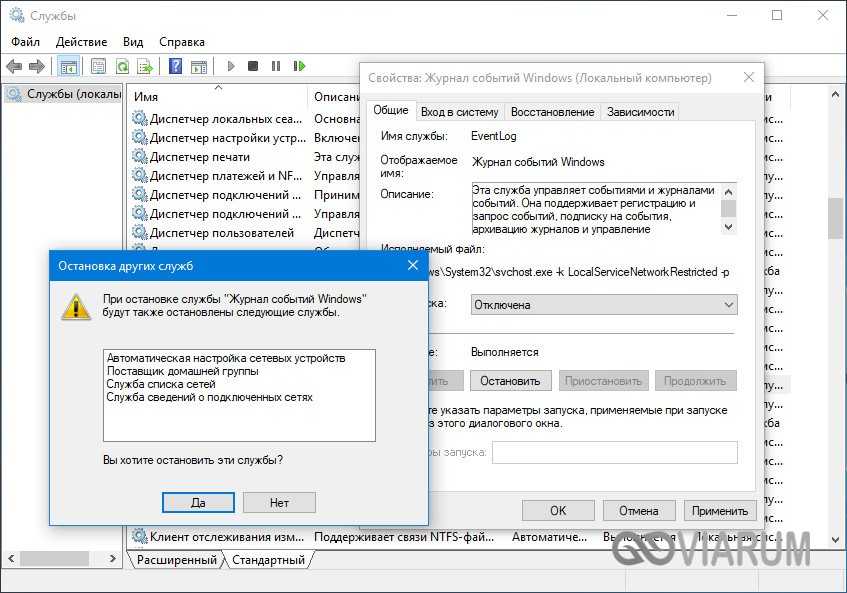Click gear icon beside Диспетчер пользователей
The width and height of the screenshot is (847, 593).
click(140, 232)
